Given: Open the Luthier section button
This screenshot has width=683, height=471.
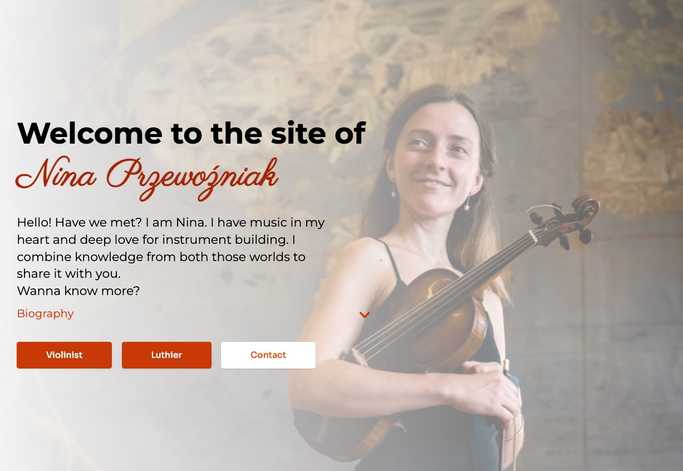Looking at the screenshot, I should click(x=166, y=355).
